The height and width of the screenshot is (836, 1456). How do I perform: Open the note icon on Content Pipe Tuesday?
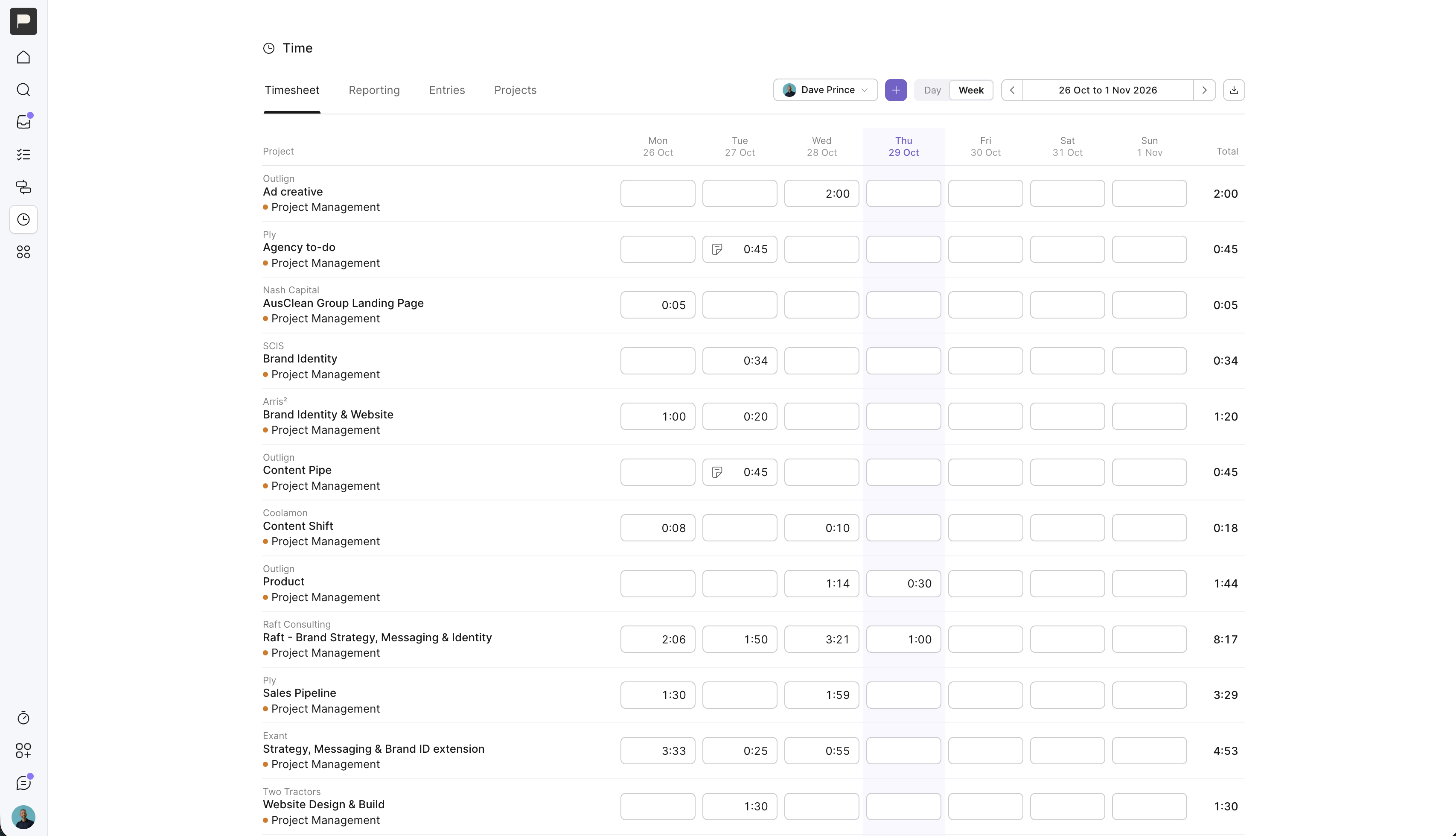(x=716, y=472)
